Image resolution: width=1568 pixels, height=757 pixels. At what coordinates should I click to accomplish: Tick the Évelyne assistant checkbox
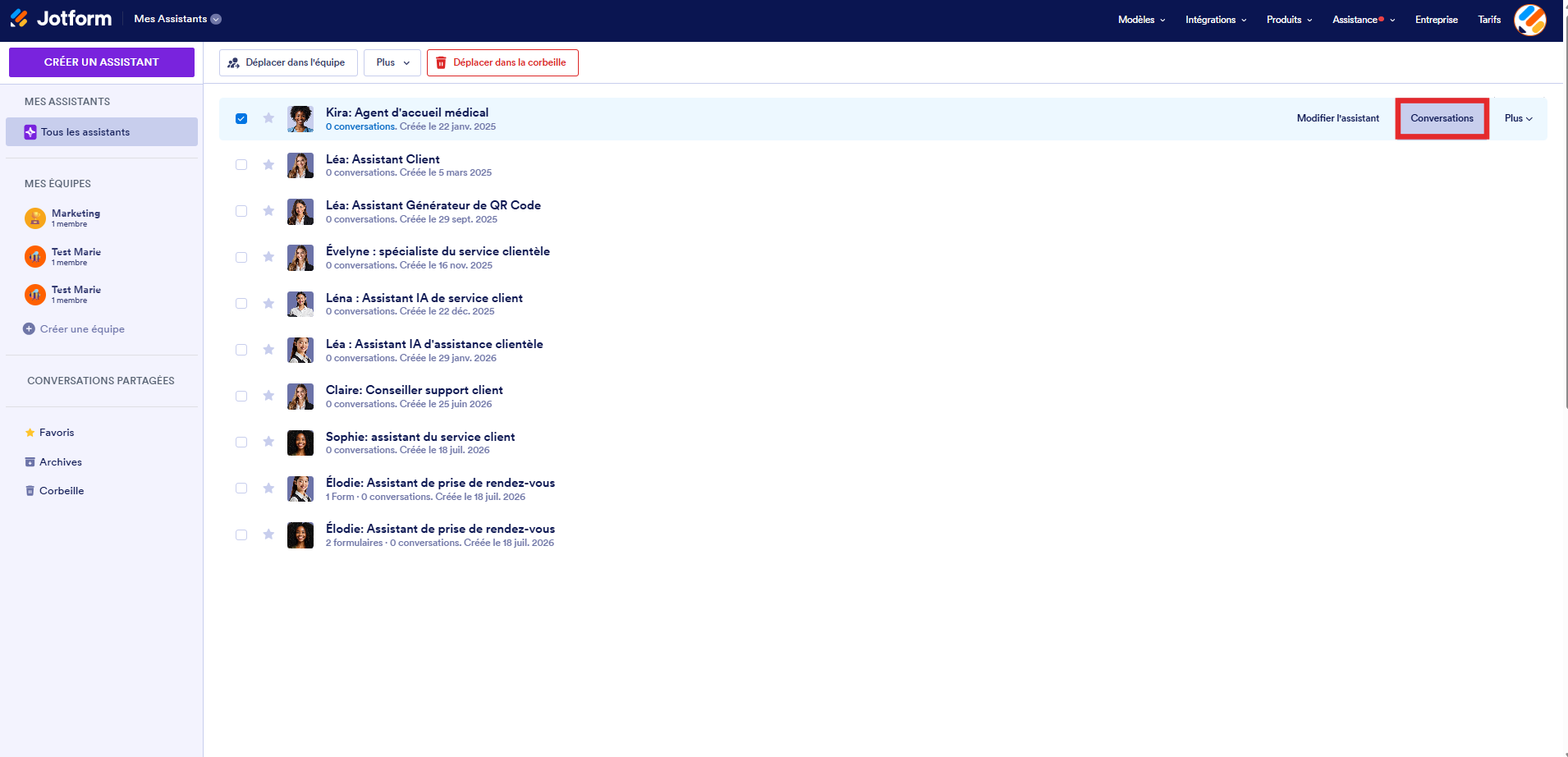[x=241, y=257]
